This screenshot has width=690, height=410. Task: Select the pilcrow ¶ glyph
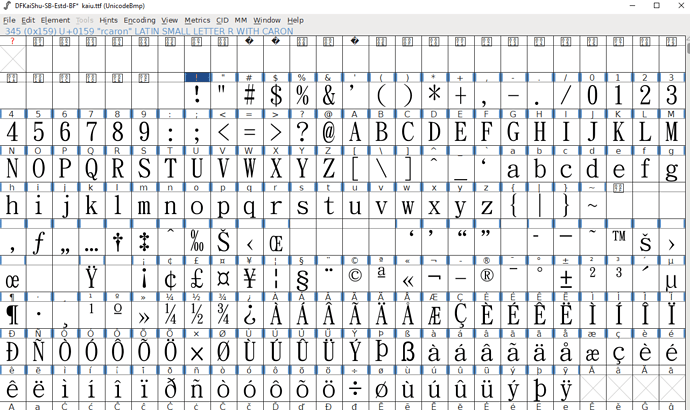click(x=12, y=315)
